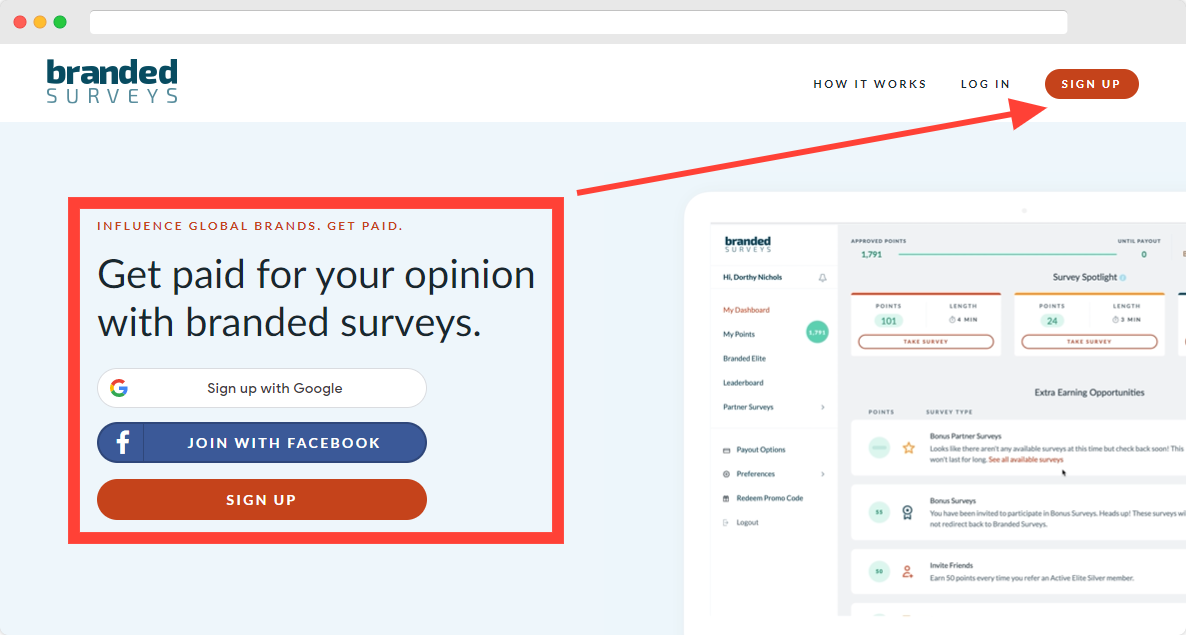Open the Log In page
Image resolution: width=1186 pixels, height=635 pixels.
click(985, 84)
